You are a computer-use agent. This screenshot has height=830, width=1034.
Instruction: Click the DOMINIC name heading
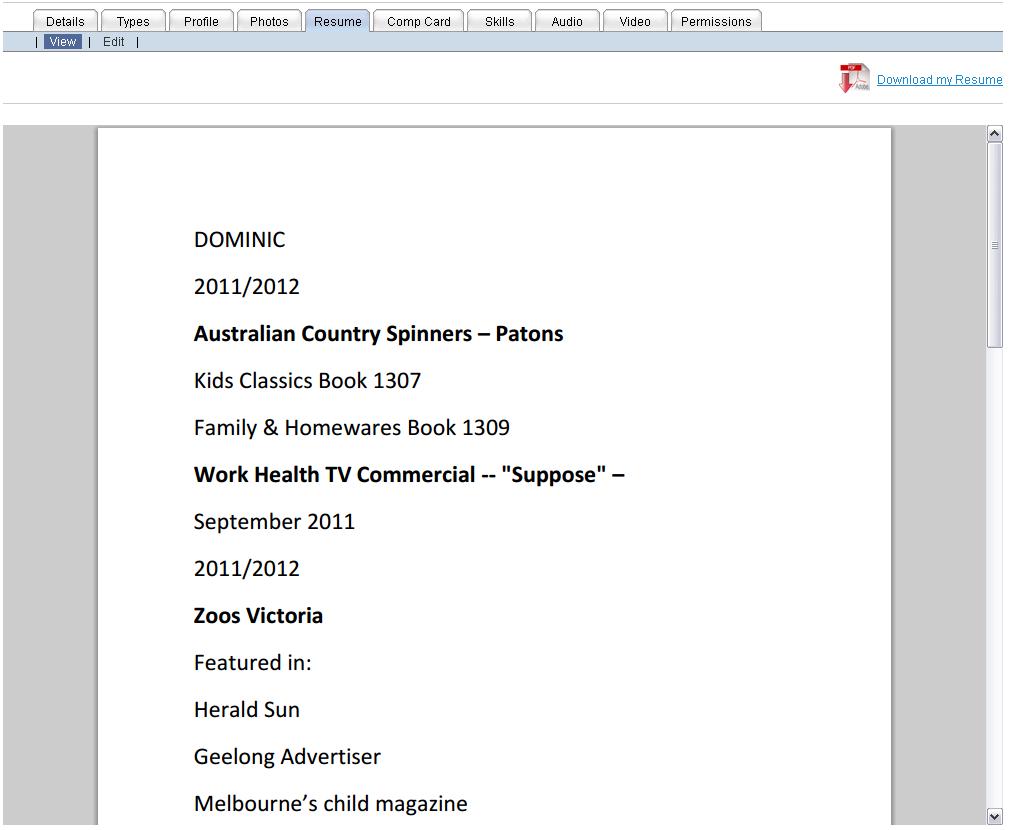click(239, 239)
